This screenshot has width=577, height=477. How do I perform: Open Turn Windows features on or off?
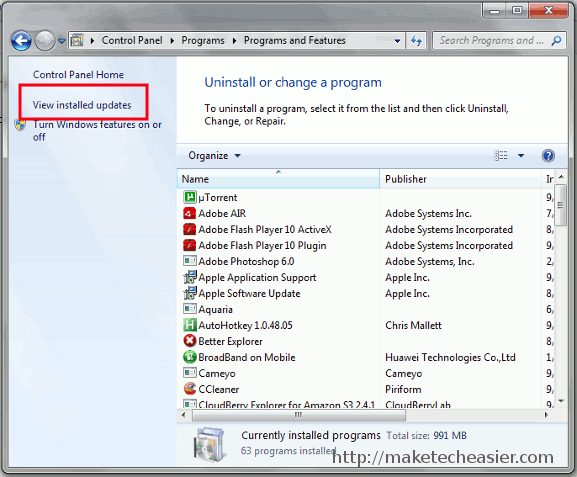[97, 131]
